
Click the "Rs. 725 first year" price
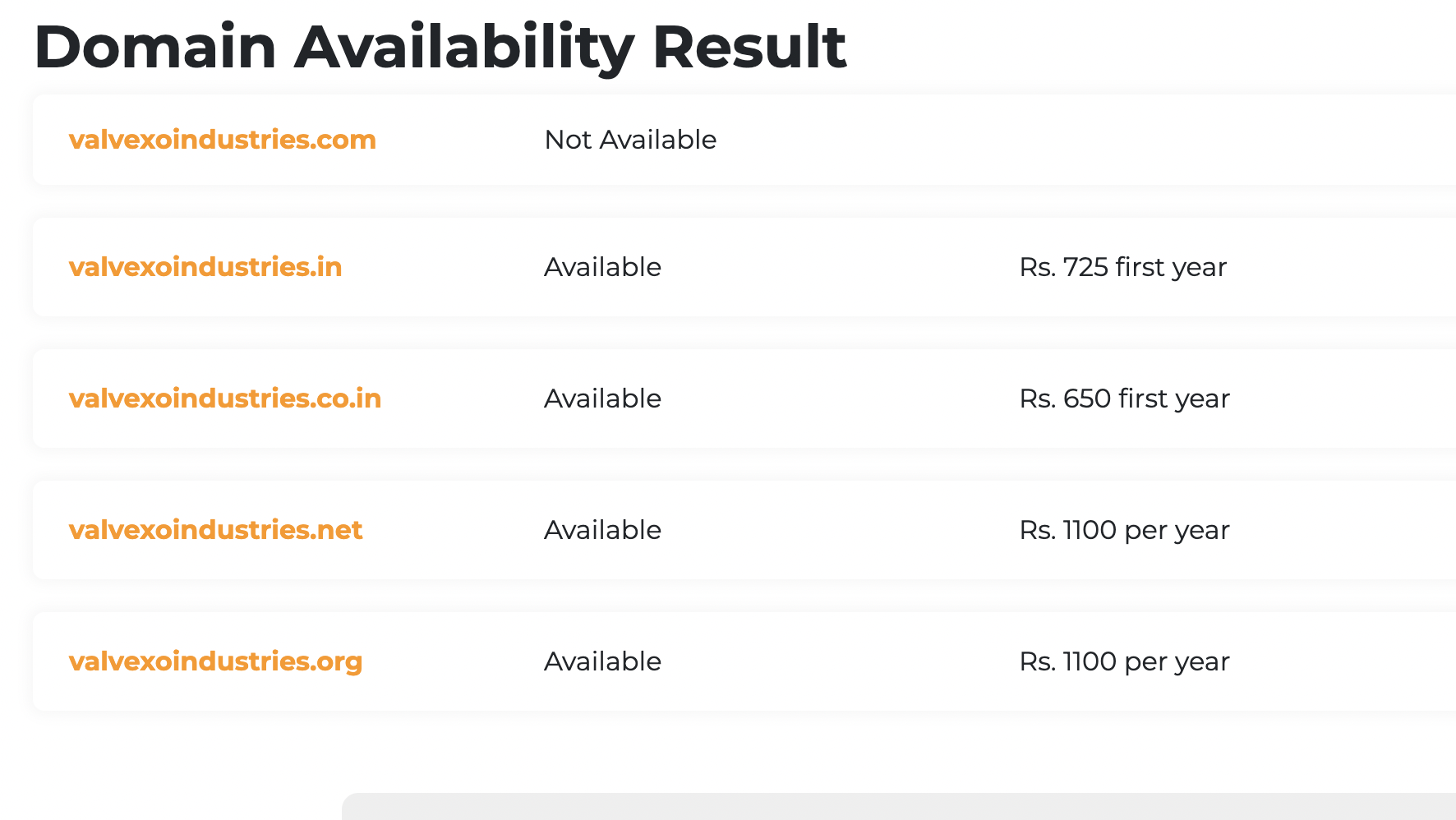1122,267
